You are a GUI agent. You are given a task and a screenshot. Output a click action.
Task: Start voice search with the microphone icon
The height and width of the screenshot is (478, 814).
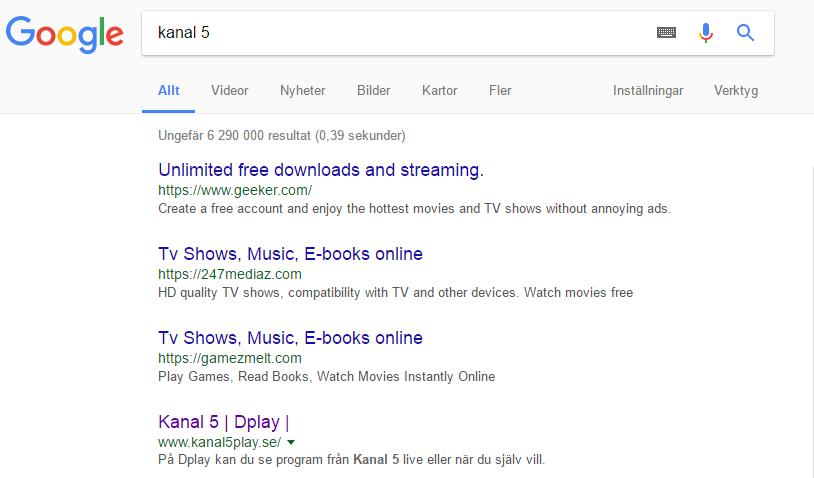(x=706, y=33)
